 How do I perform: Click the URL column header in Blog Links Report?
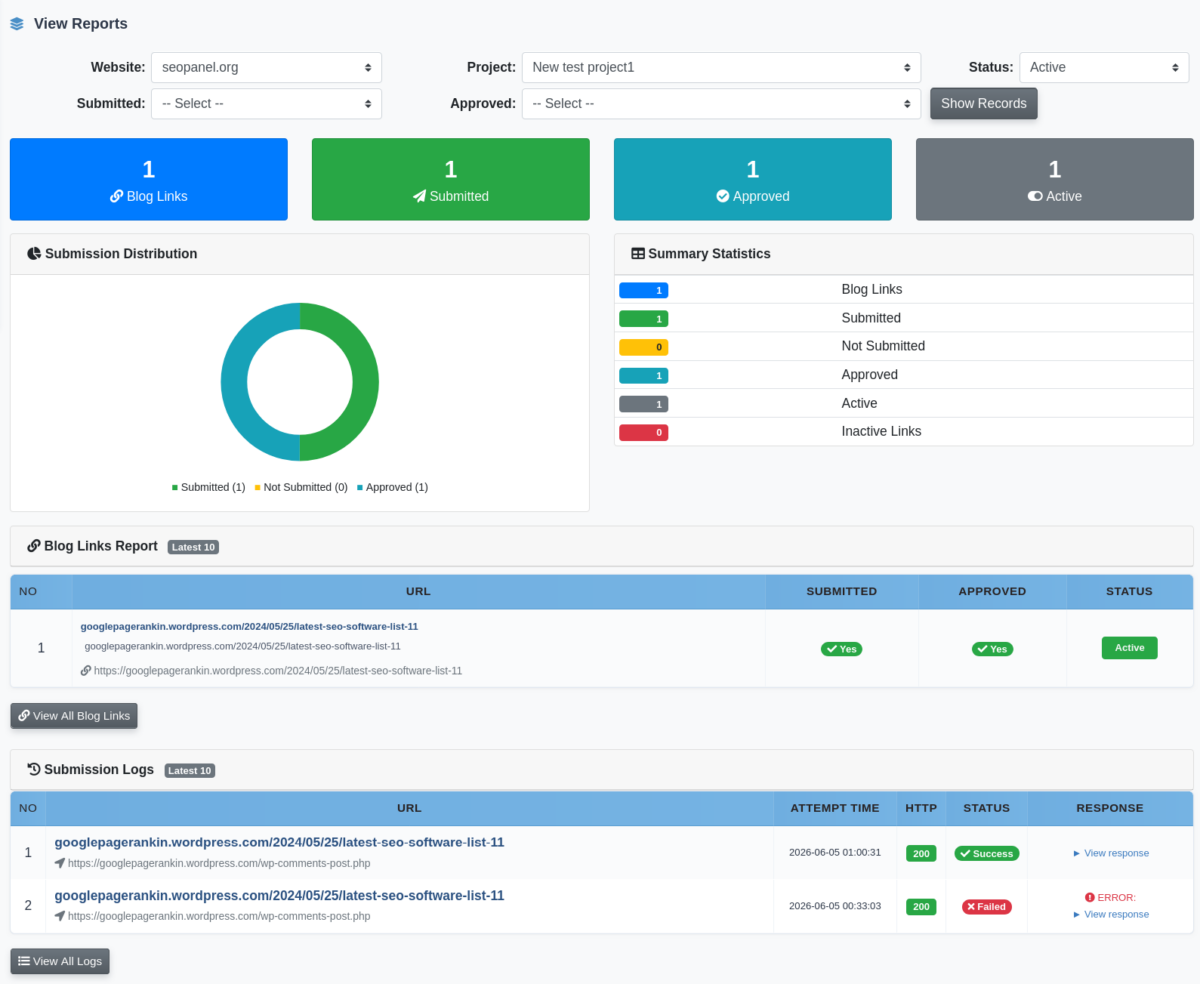pos(419,591)
